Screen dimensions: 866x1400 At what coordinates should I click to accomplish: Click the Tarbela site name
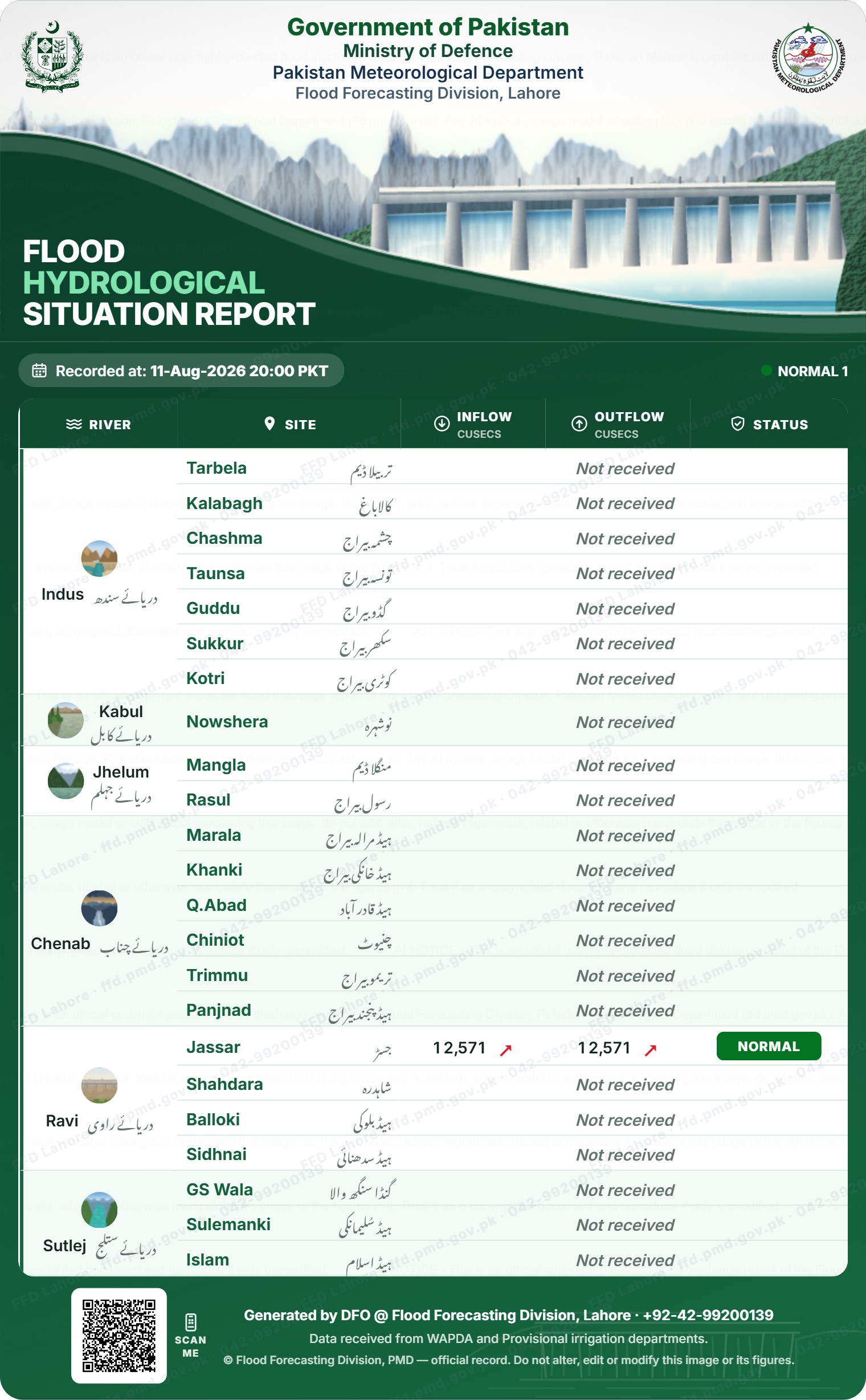[x=217, y=468]
